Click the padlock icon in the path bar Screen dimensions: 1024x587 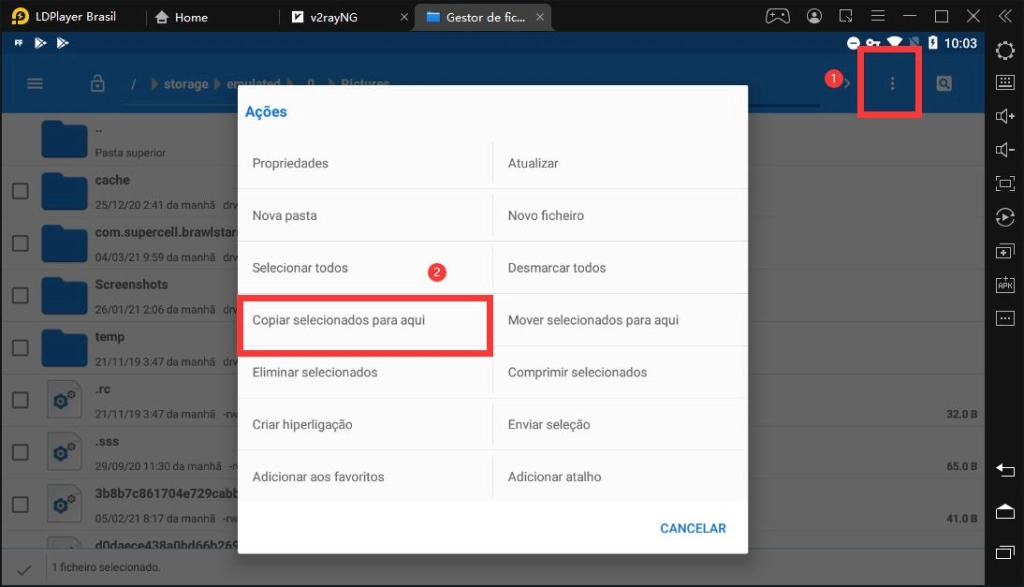coord(98,84)
